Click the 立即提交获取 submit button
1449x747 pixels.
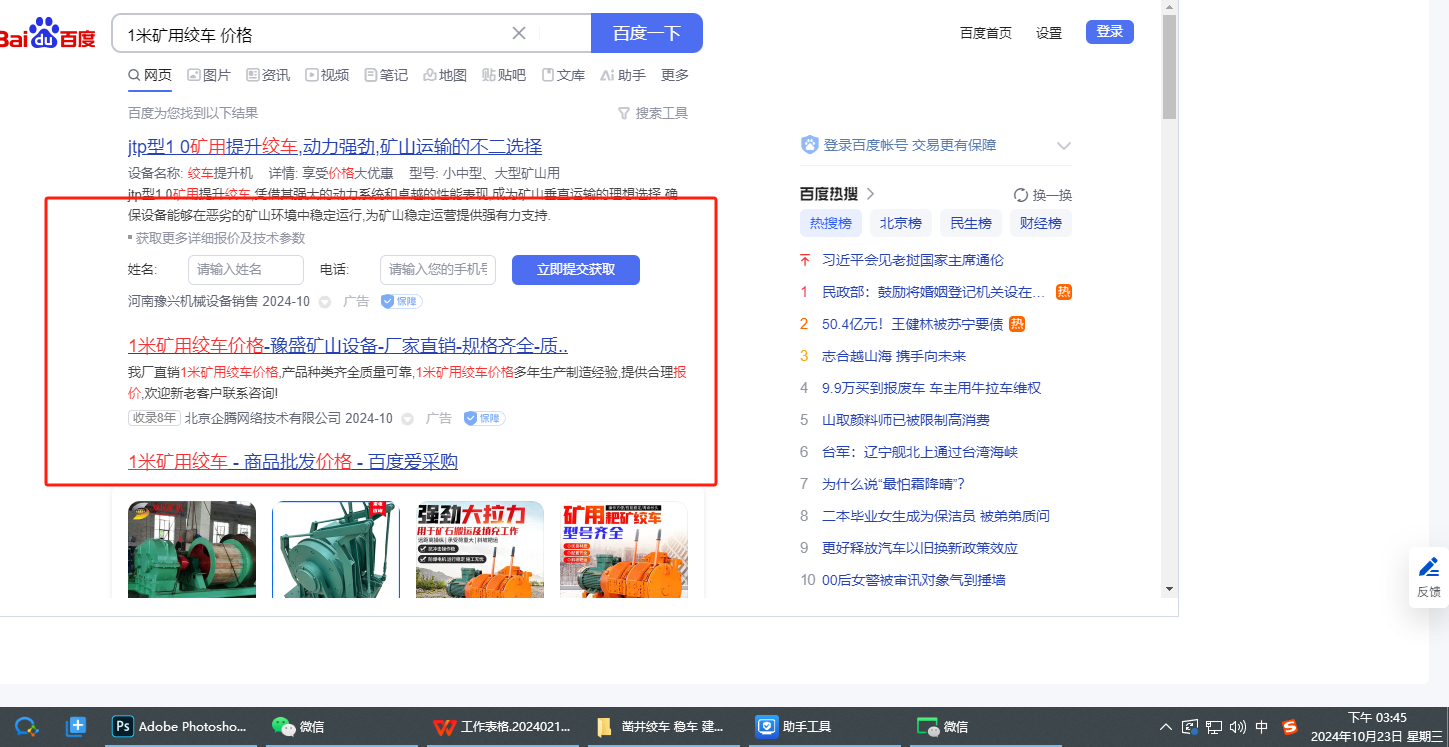pyautogui.click(x=575, y=270)
